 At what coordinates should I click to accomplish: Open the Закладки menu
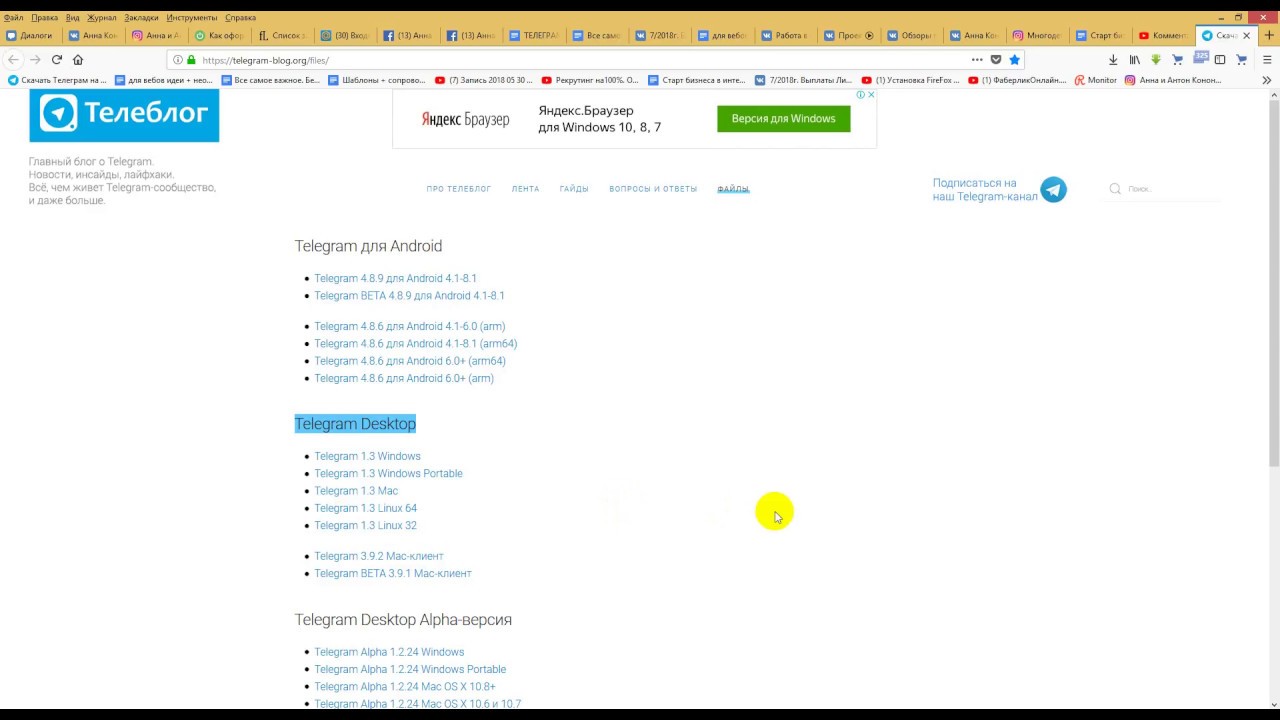pyautogui.click(x=142, y=18)
